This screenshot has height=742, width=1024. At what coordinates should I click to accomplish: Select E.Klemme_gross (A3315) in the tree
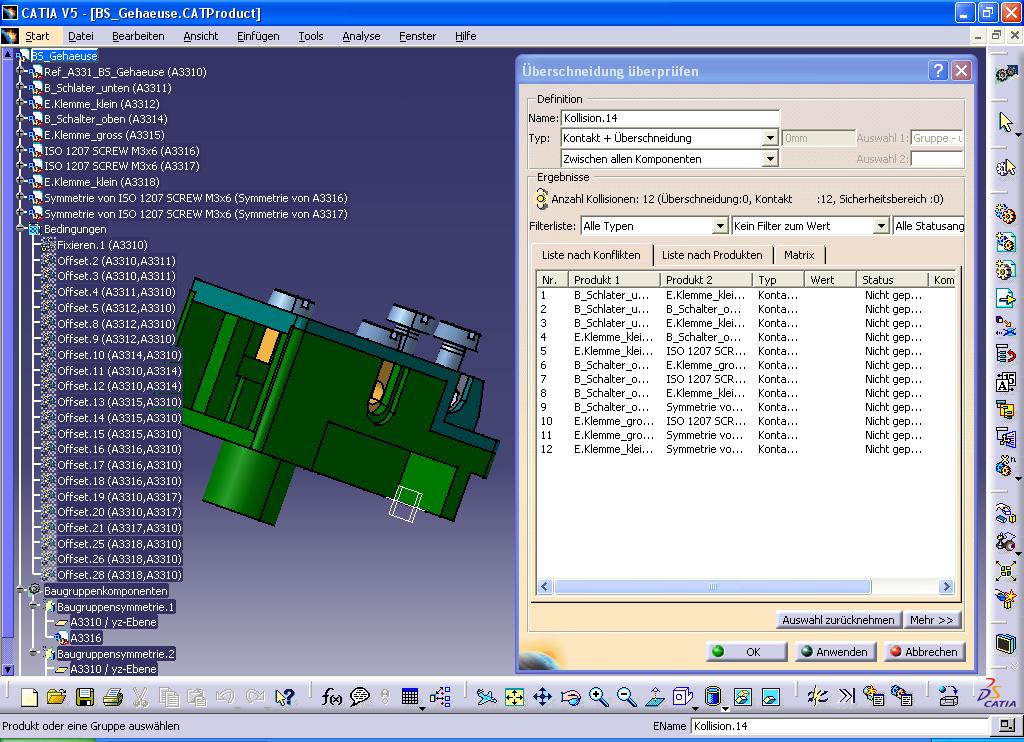tap(104, 135)
